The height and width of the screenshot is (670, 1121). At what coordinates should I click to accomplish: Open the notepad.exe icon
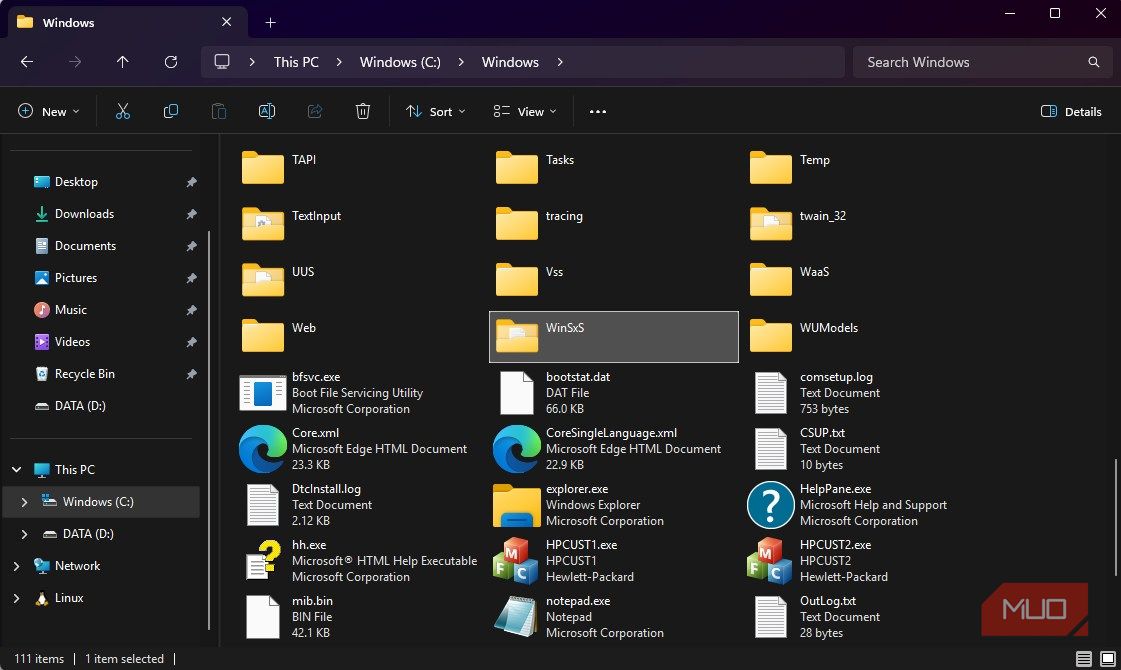coord(516,616)
